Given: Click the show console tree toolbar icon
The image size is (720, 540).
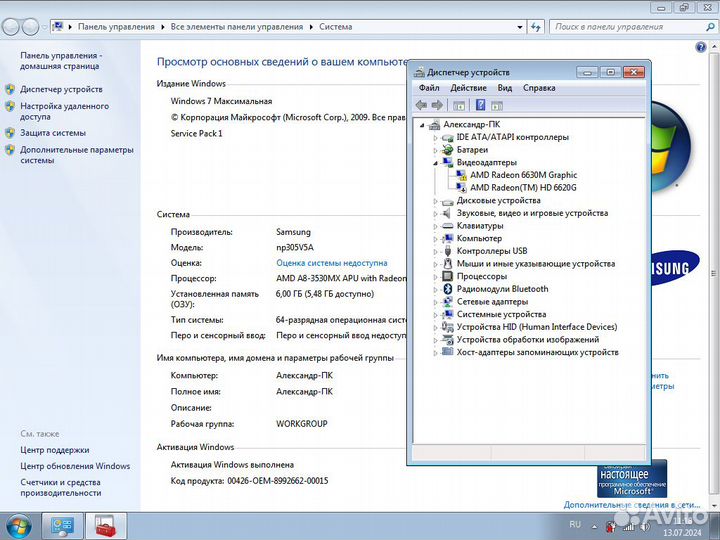Looking at the screenshot, I should (459, 106).
